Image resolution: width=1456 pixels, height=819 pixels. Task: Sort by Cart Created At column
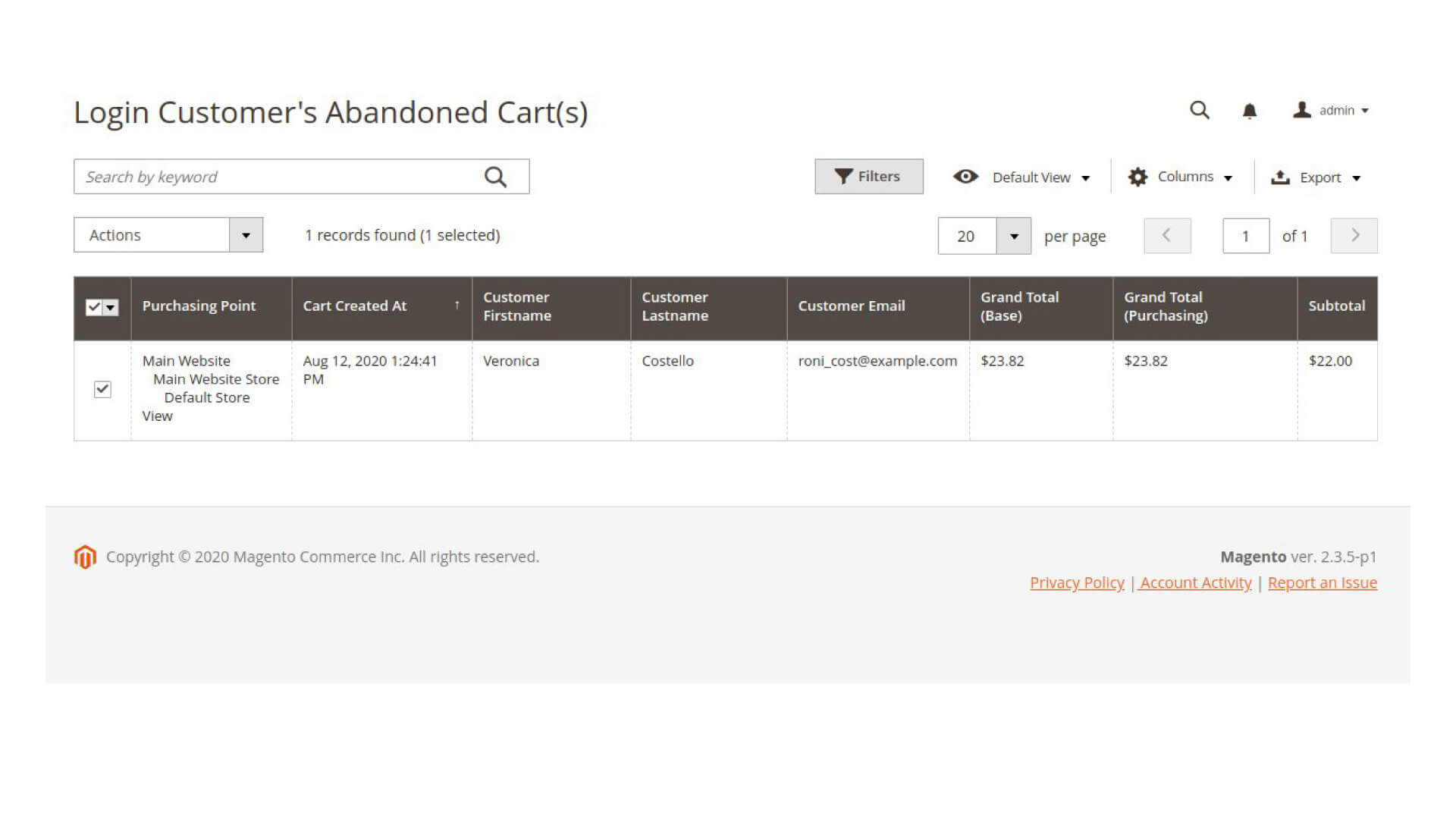click(355, 306)
